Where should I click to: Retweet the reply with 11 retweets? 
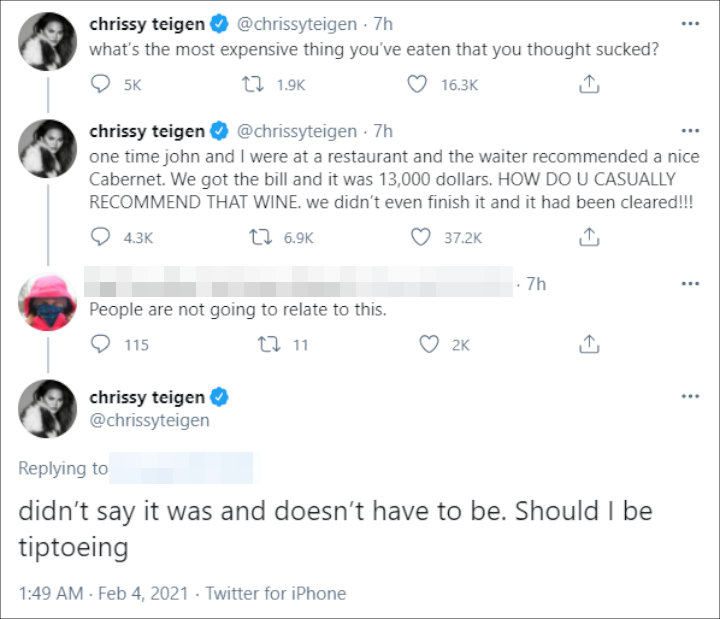[269, 344]
